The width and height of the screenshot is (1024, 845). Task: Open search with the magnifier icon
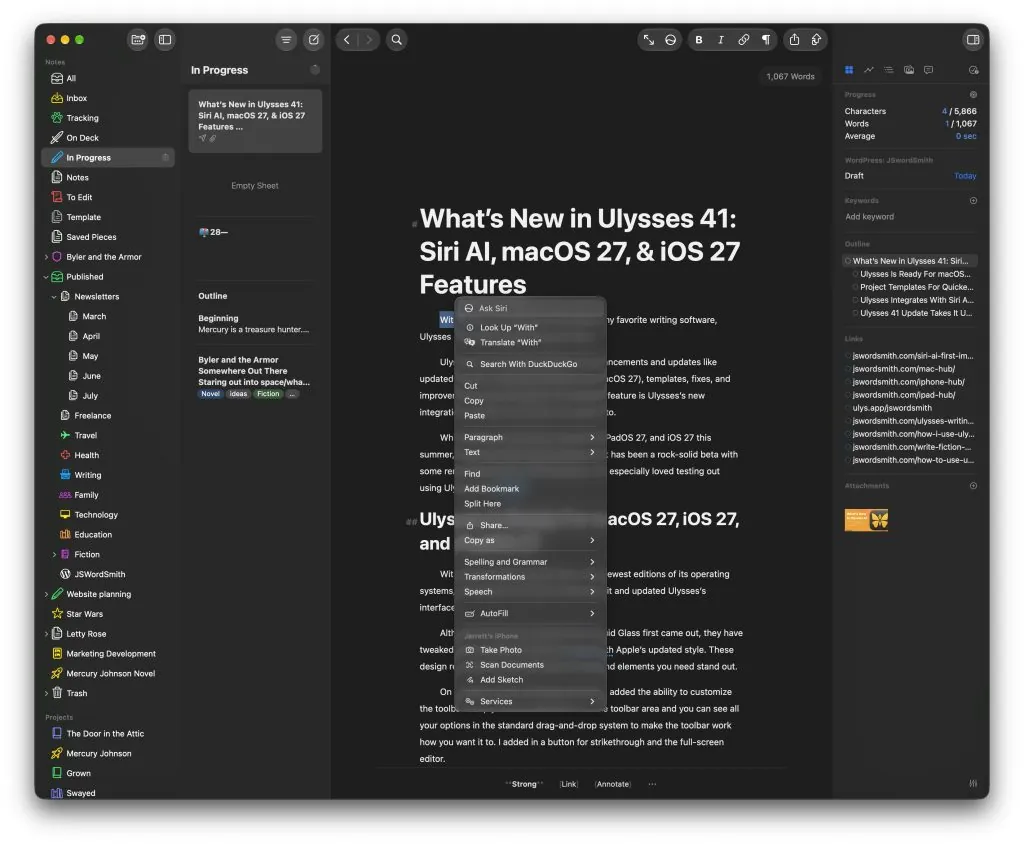pos(396,40)
